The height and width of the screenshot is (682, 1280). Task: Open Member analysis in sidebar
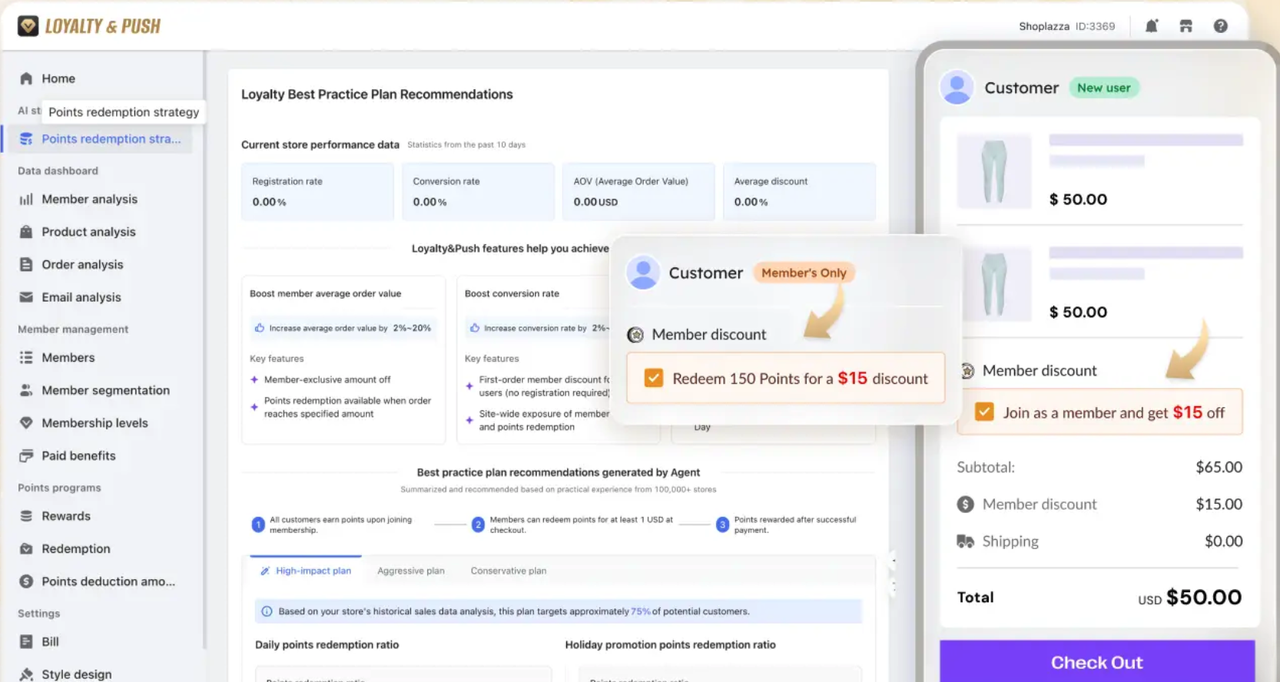(89, 199)
